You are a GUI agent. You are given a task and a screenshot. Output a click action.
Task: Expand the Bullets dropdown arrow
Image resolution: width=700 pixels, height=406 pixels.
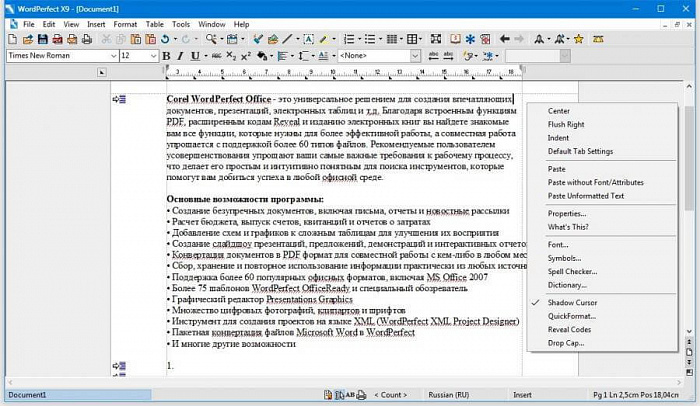click(x=380, y=39)
